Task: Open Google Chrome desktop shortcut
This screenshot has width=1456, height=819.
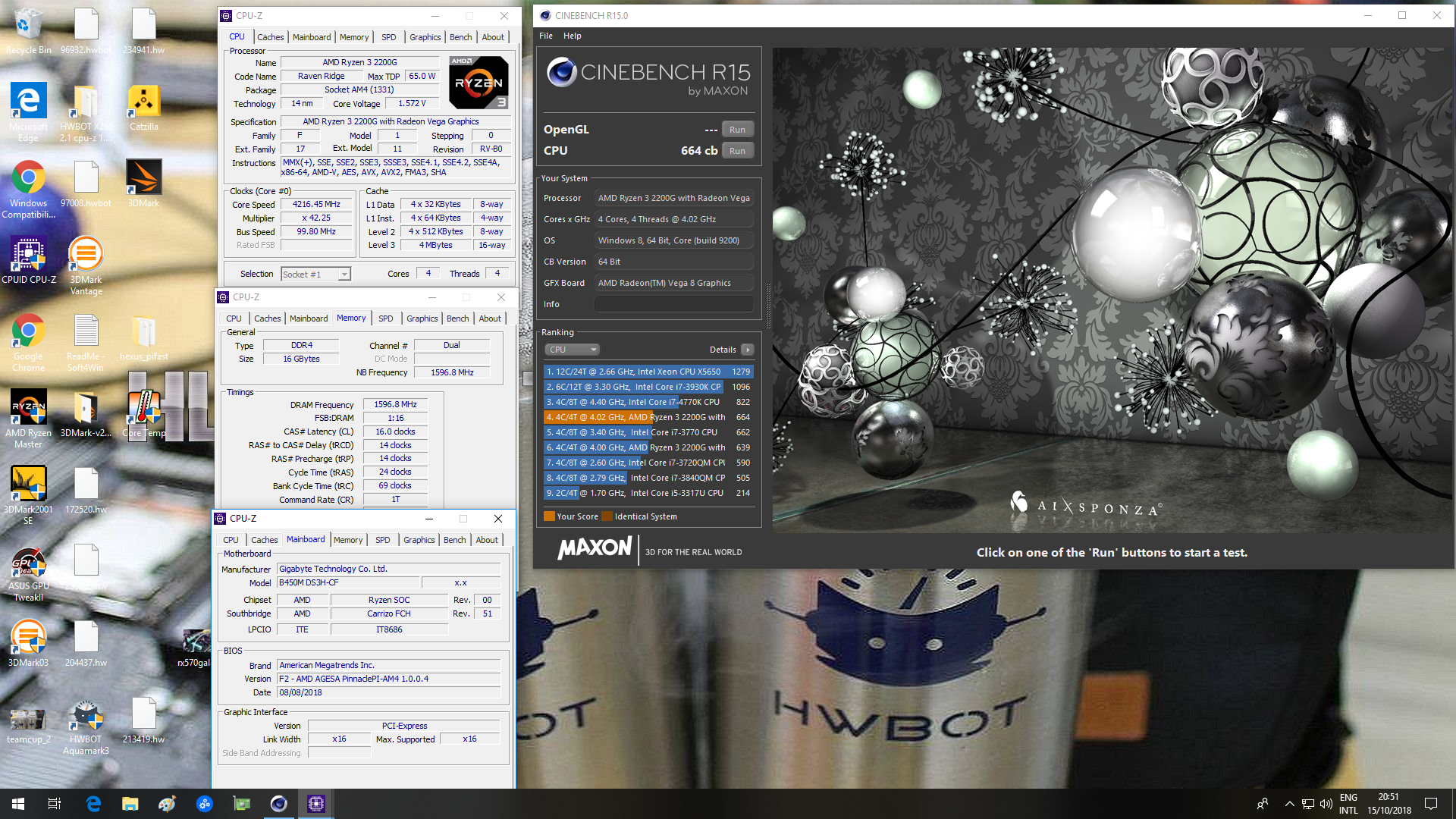Action: point(28,342)
